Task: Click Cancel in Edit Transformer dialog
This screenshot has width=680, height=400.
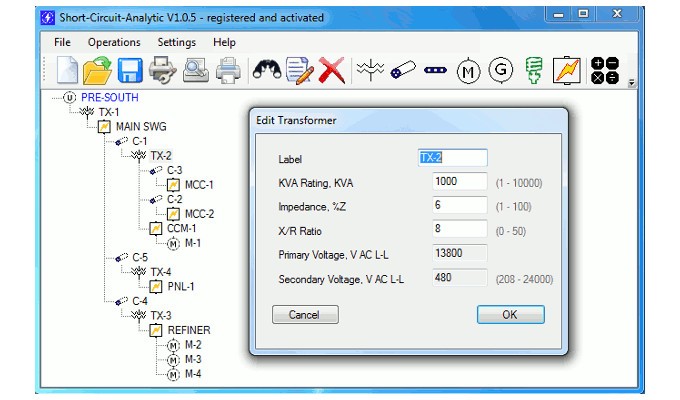Action: pos(305,315)
